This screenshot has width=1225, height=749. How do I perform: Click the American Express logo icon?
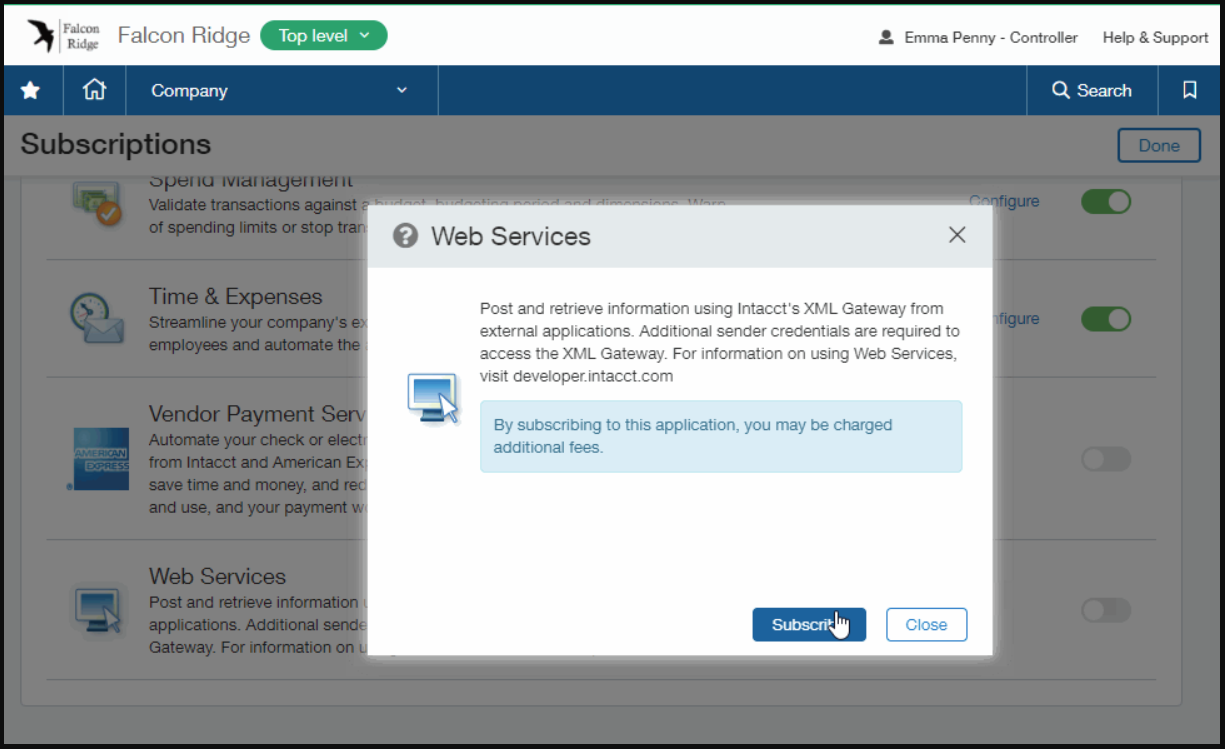[x=103, y=459]
